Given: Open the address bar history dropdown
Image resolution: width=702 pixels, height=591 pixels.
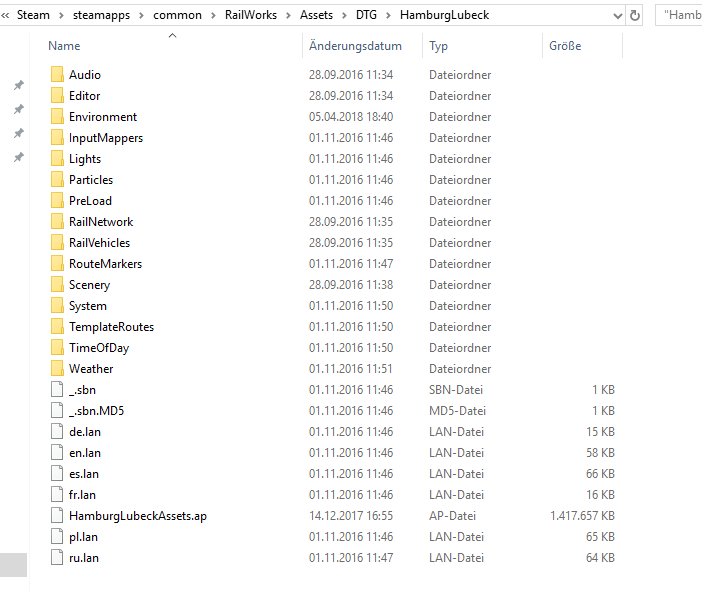Looking at the screenshot, I should pos(617,16).
